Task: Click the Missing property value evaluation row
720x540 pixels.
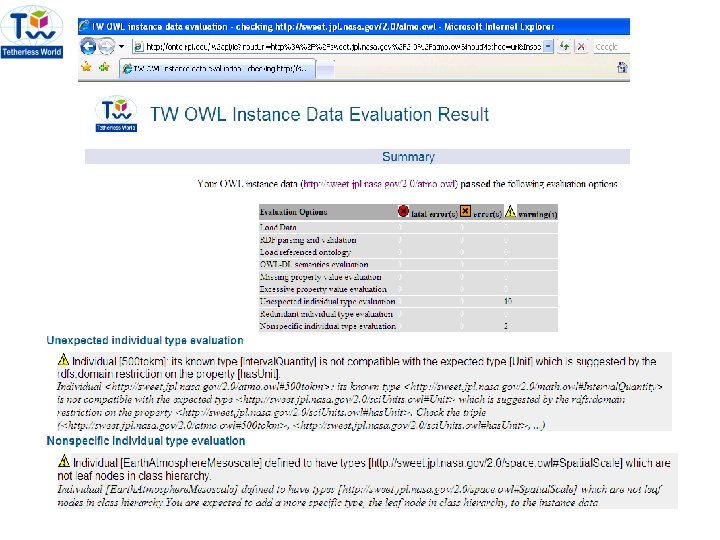Action: [x=408, y=277]
